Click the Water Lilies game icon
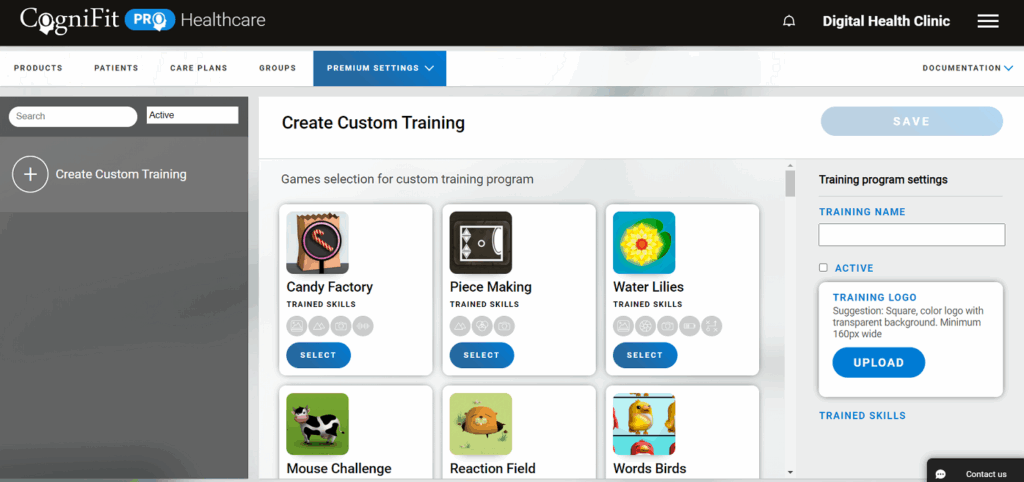 coord(643,242)
